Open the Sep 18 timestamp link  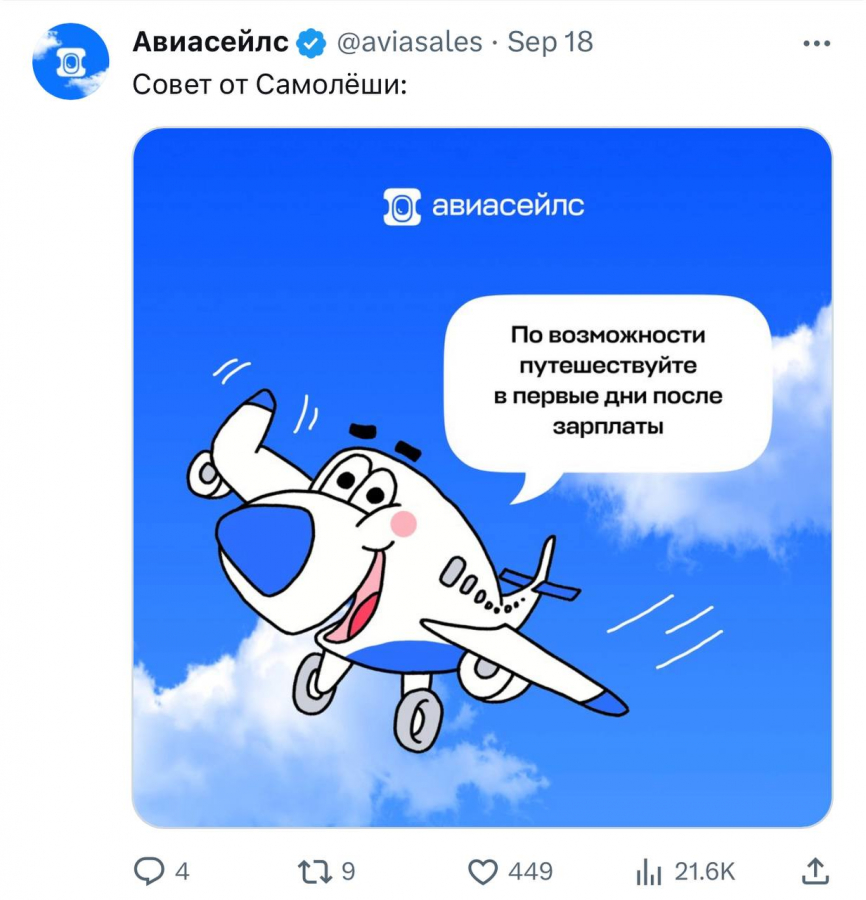tap(550, 42)
